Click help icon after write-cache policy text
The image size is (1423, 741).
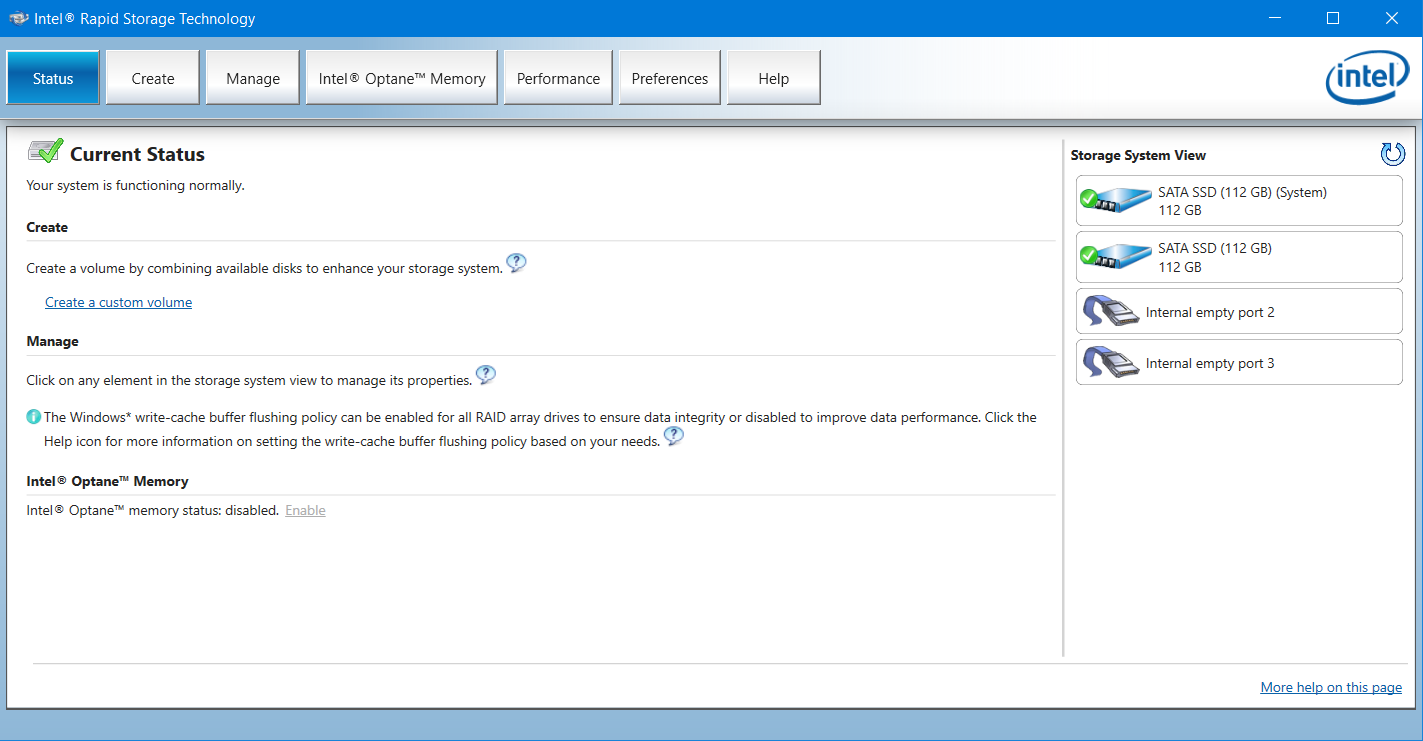tap(674, 436)
